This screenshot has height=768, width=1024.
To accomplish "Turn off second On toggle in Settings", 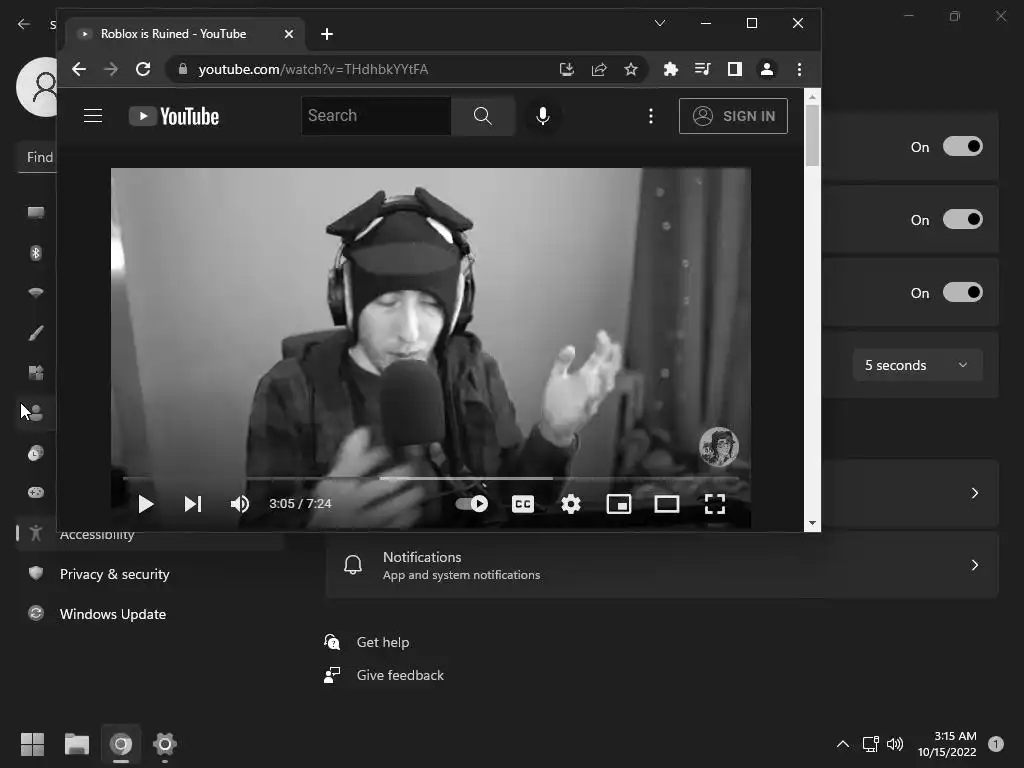I will click(963, 219).
